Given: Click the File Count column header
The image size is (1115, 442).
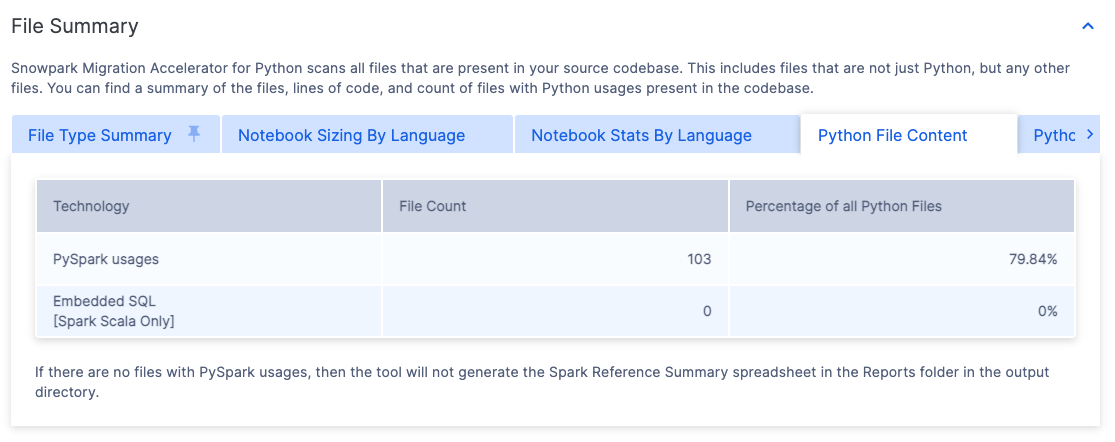Looking at the screenshot, I should pyautogui.click(x=433, y=206).
